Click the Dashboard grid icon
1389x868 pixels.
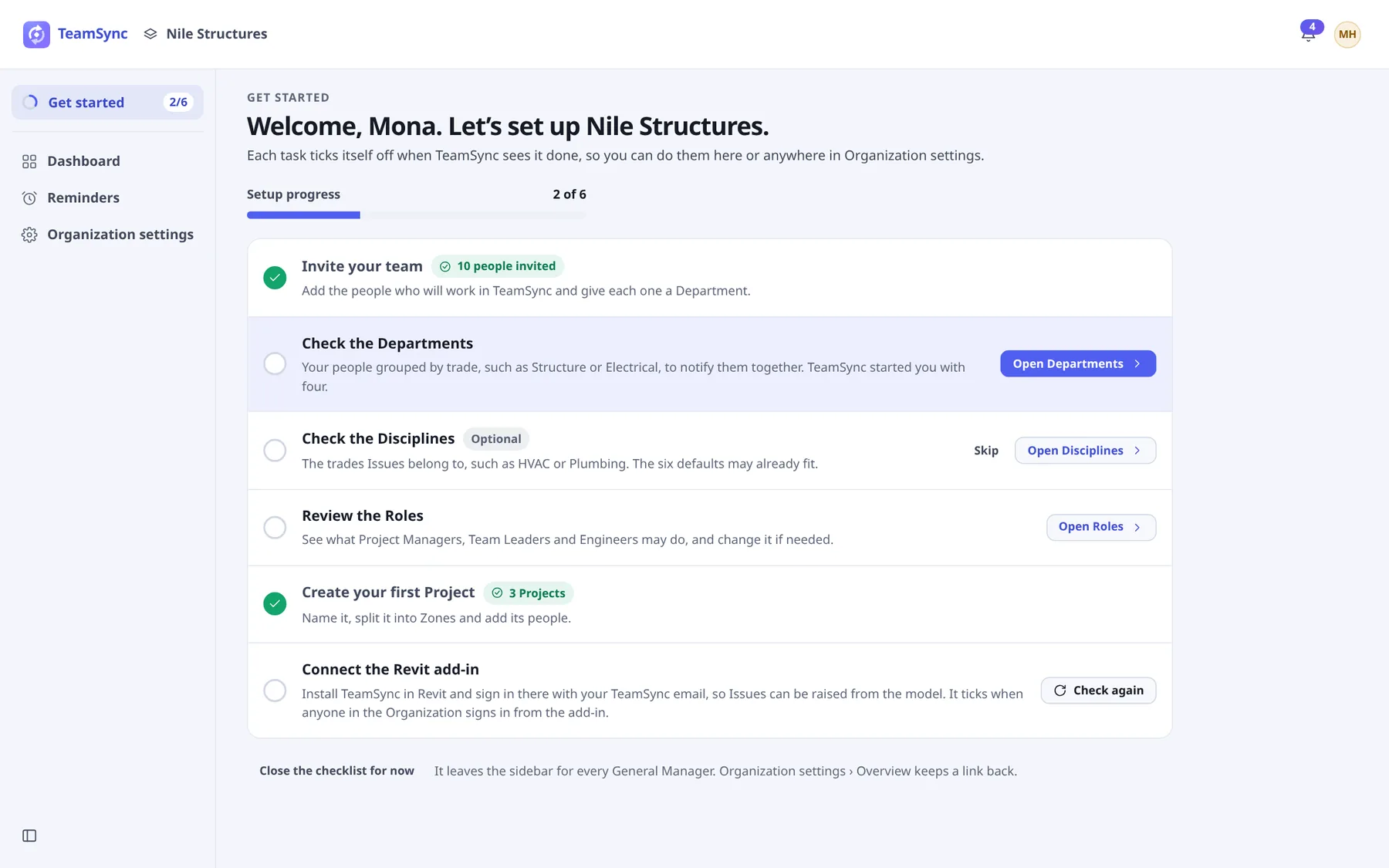[29, 161]
